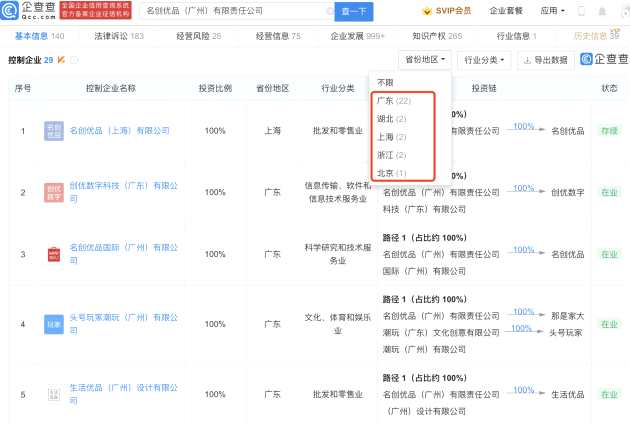Expand the 应用 dropdown menu
This screenshot has height=425, width=630.
tap(552, 11)
